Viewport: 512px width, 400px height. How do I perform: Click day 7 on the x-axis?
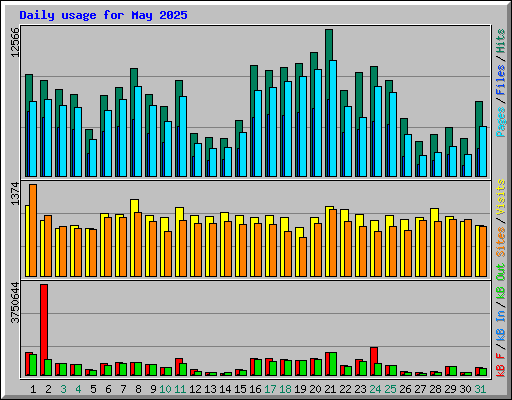(123, 389)
